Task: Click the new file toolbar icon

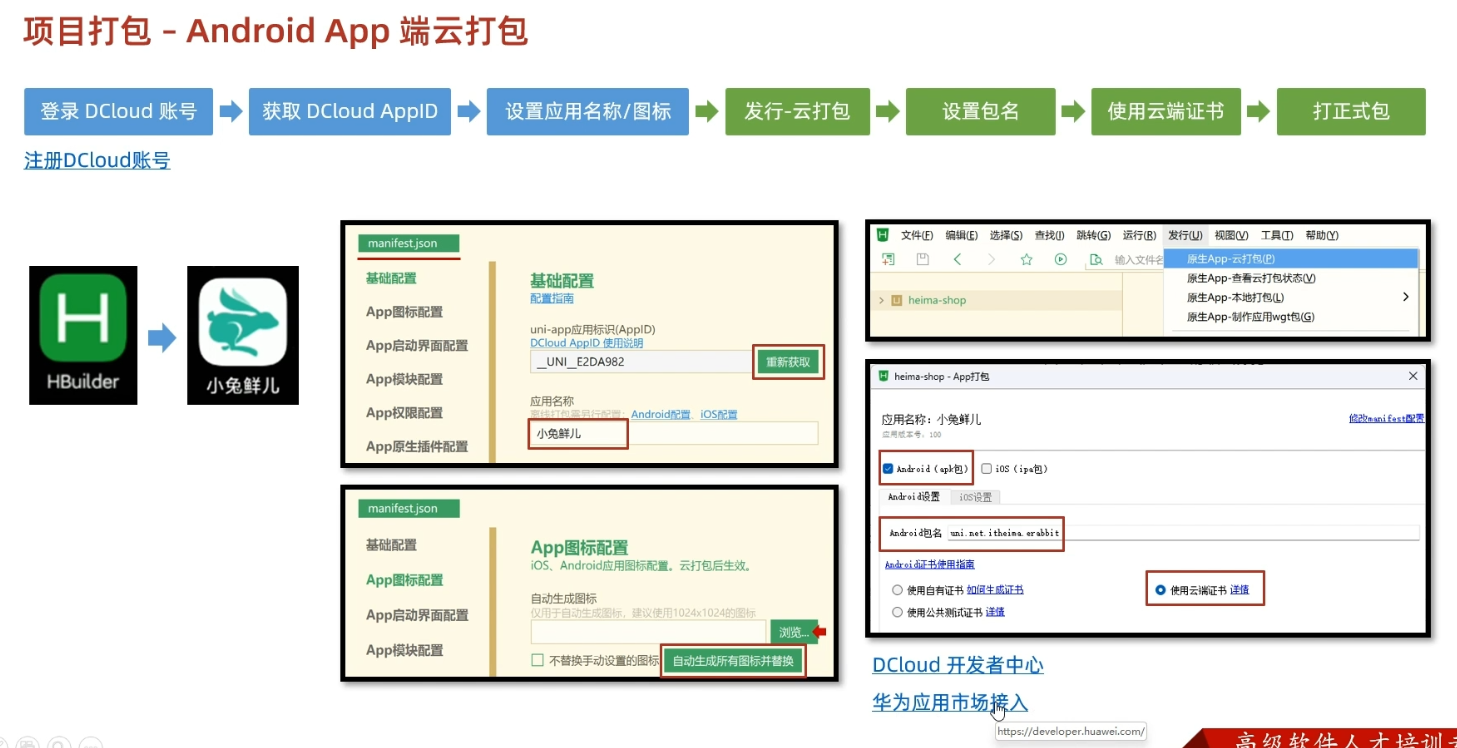Action: tap(888, 260)
